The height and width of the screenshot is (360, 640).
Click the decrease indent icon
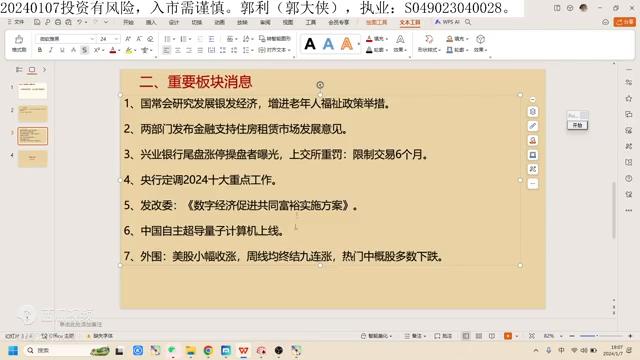(x=200, y=39)
